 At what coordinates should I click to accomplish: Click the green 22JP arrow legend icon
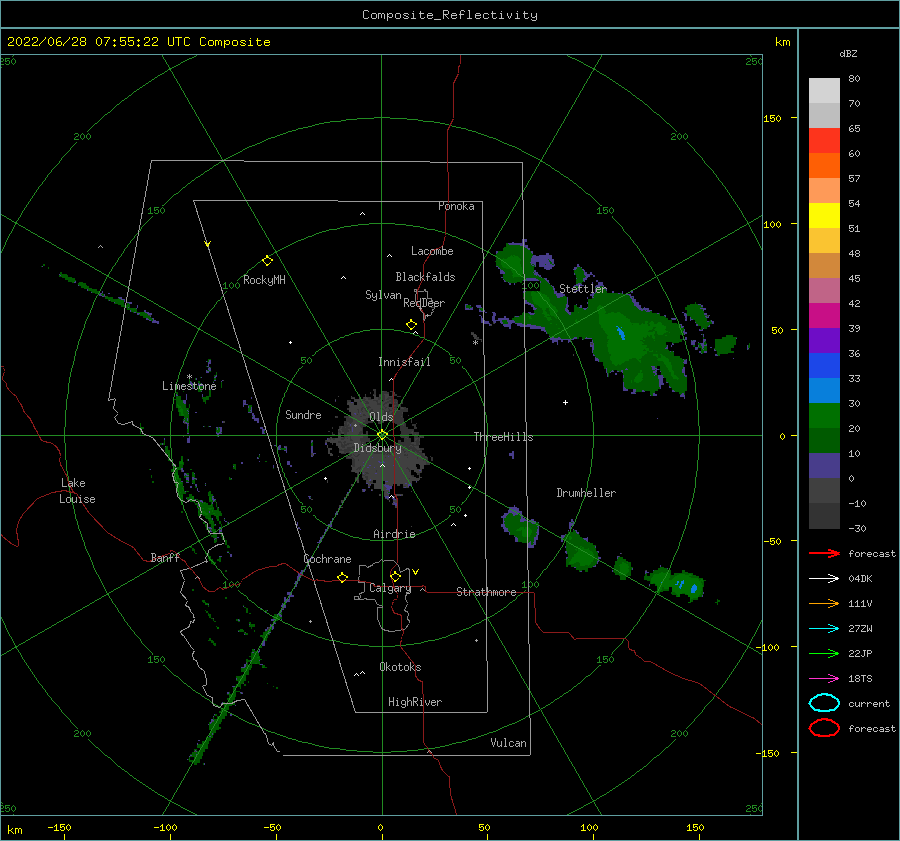pyautogui.click(x=824, y=653)
